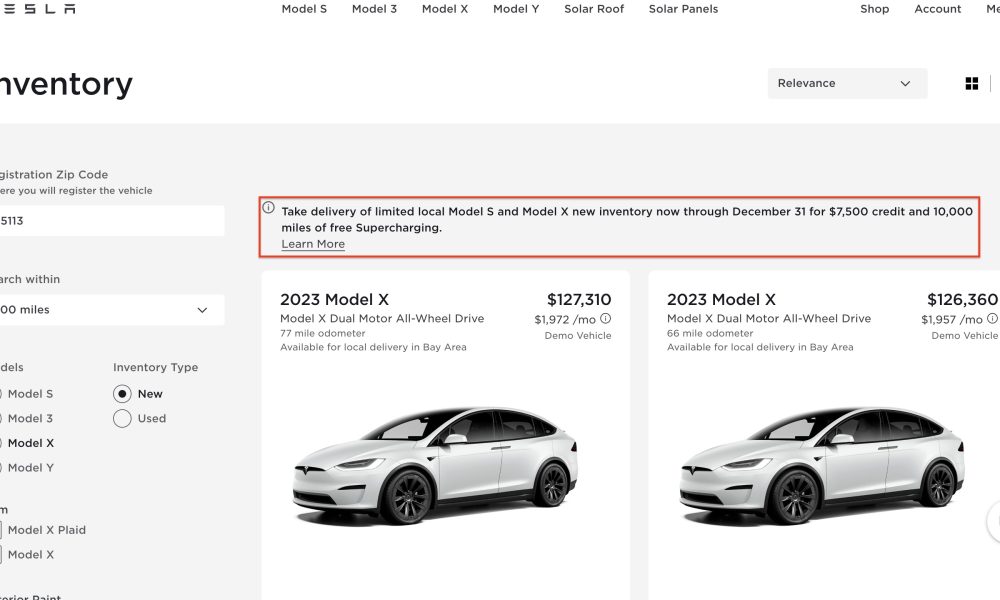
Task: Choose Model Y in models filter
Action: [x=31, y=467]
